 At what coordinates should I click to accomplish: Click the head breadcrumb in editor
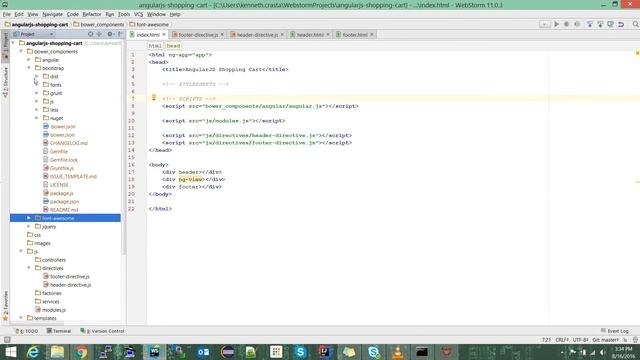coord(173,46)
